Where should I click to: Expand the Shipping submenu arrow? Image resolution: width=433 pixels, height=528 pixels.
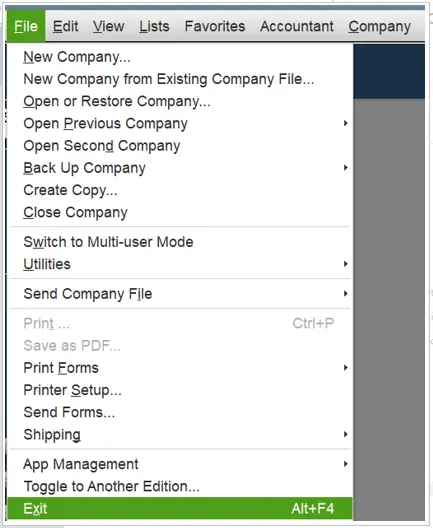(x=345, y=434)
